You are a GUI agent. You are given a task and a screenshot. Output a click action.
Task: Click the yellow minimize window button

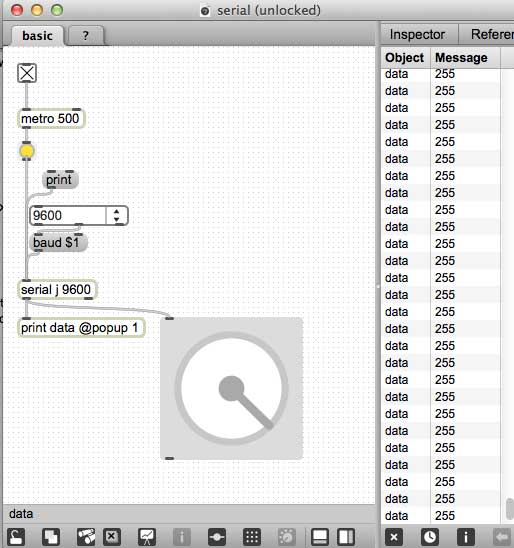[x=37, y=10]
